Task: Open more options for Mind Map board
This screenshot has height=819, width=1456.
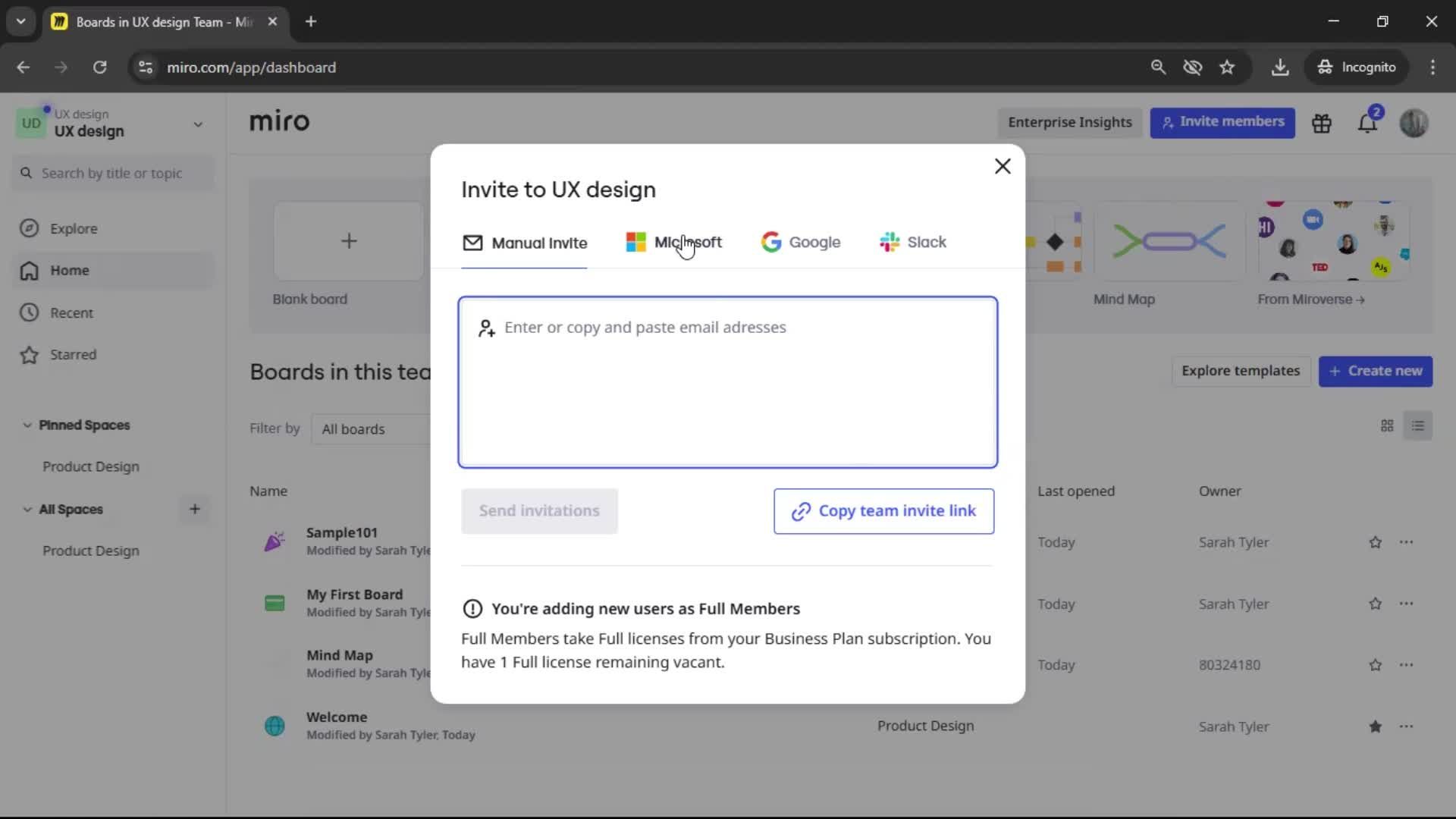Action: 1407,666
